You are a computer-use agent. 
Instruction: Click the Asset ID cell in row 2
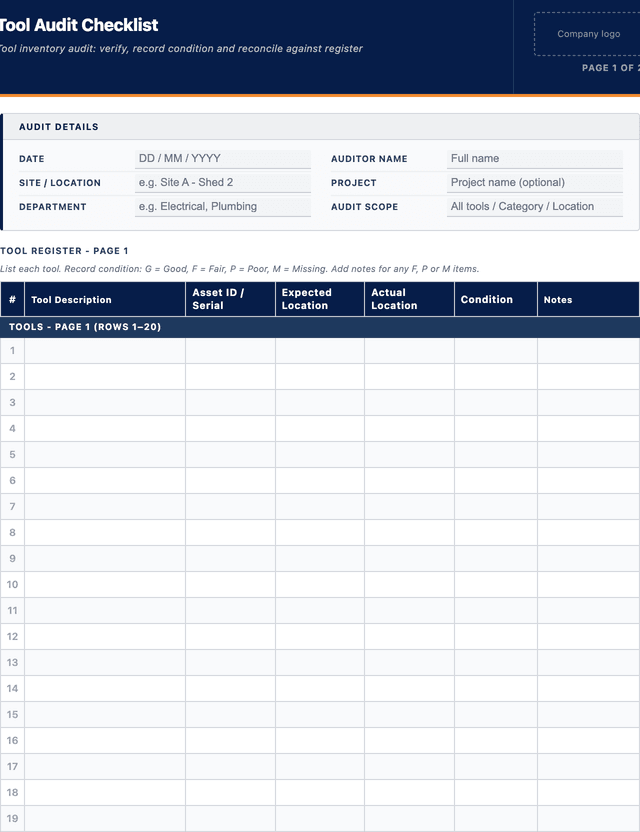230,377
